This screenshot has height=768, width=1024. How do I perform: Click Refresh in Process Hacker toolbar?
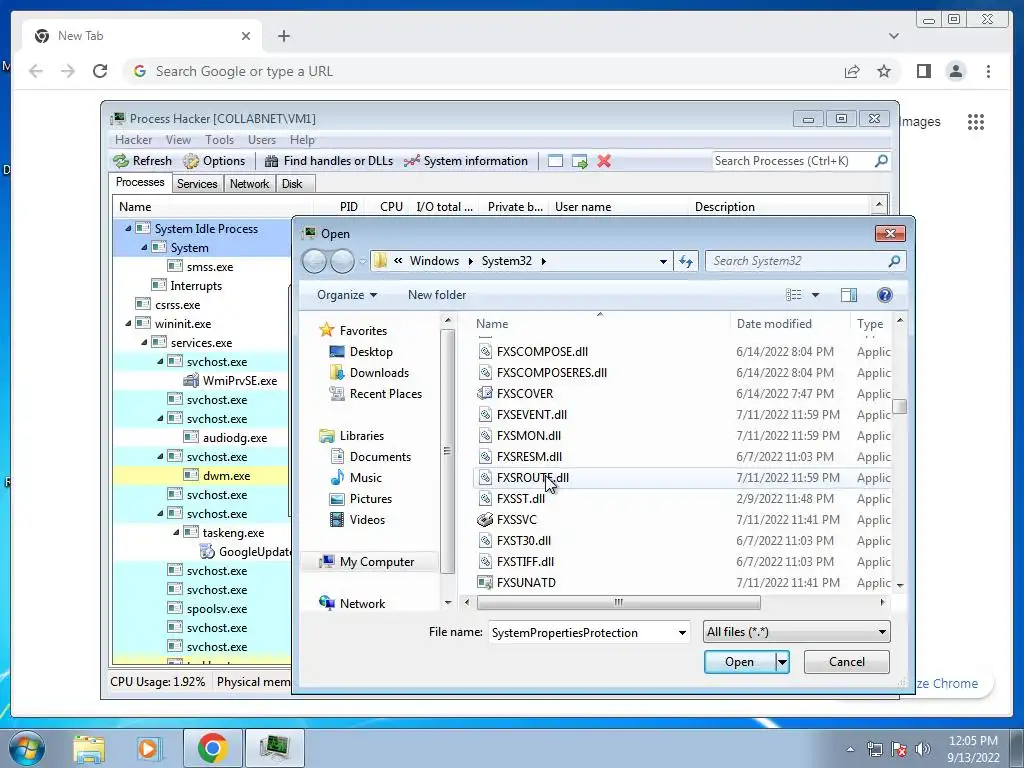(142, 161)
